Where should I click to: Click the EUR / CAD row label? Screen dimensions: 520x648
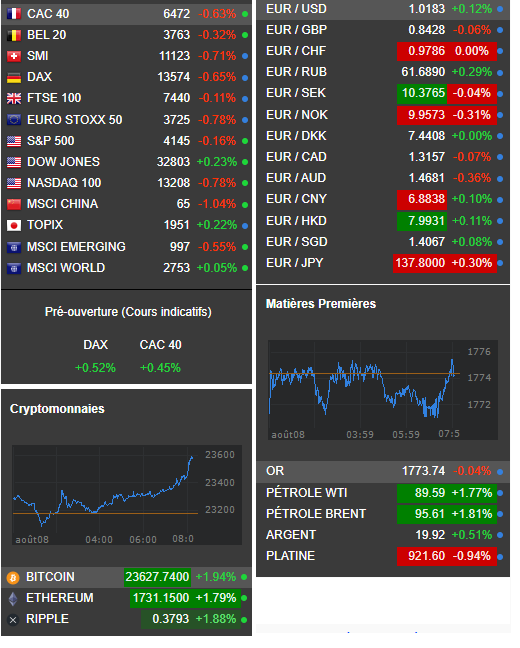[x=296, y=157]
